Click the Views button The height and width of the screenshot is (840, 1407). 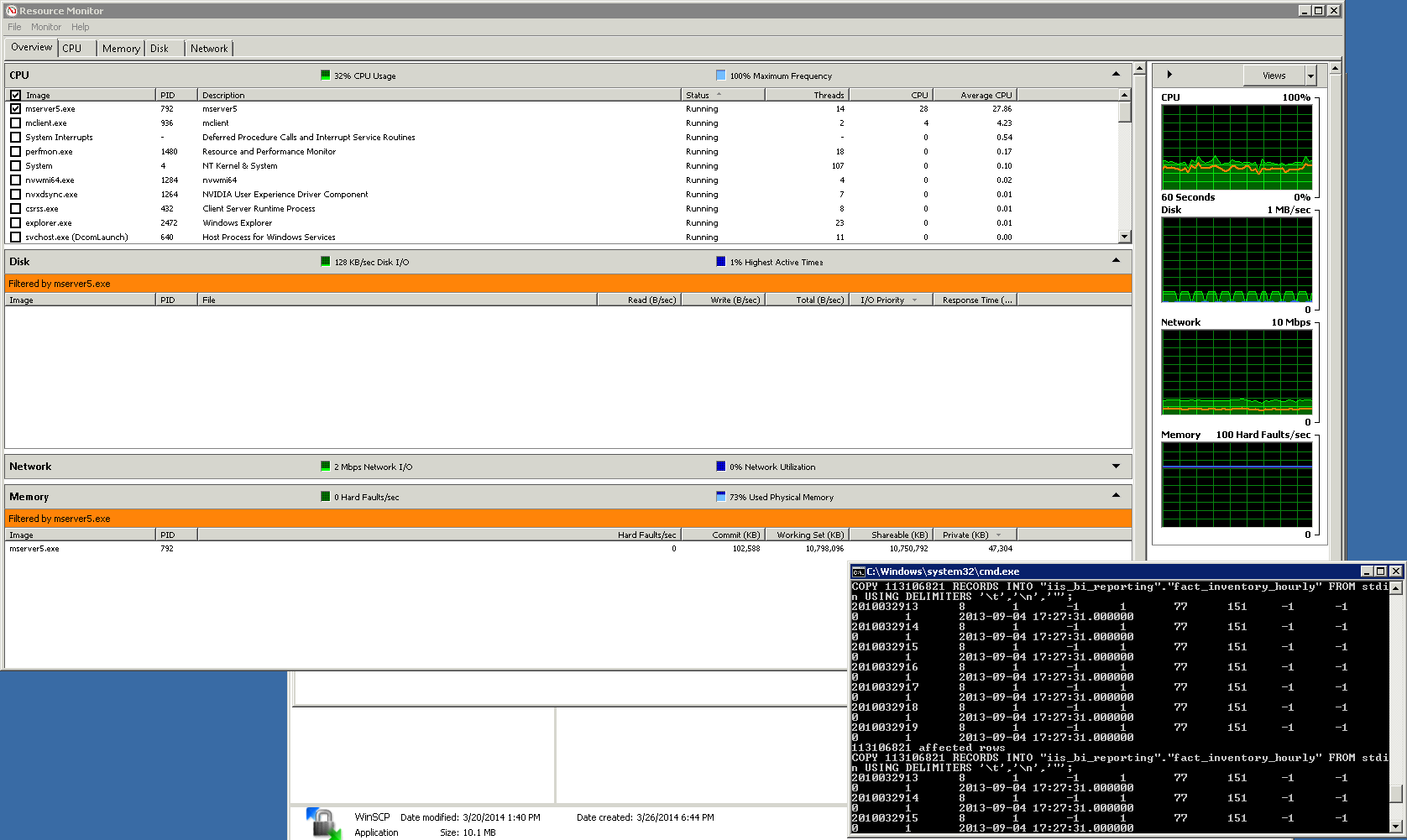(1274, 76)
